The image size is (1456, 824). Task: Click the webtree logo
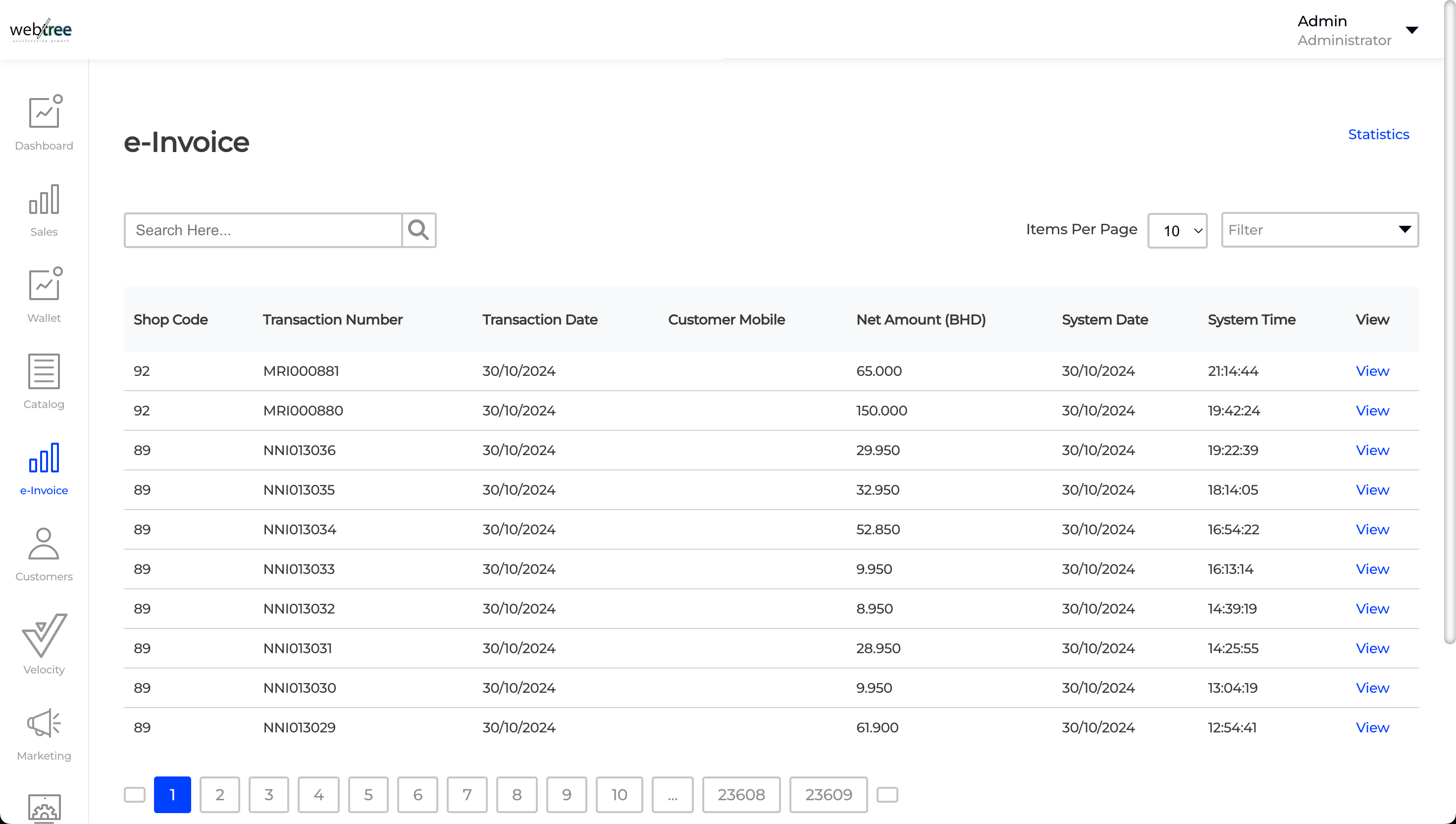pos(41,30)
